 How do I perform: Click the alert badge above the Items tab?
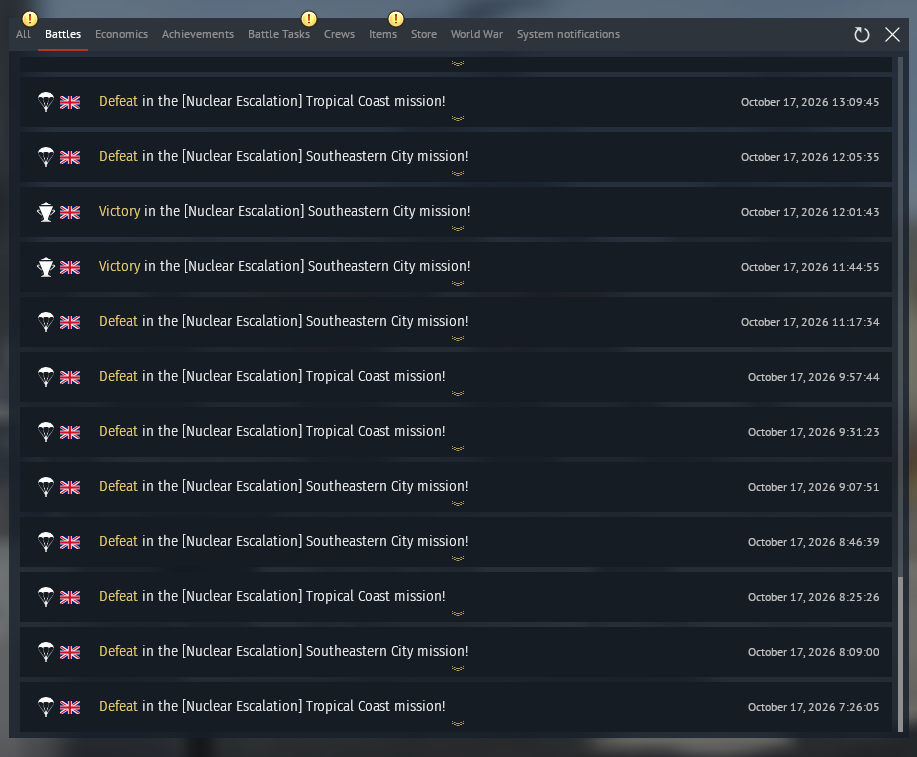coord(396,19)
